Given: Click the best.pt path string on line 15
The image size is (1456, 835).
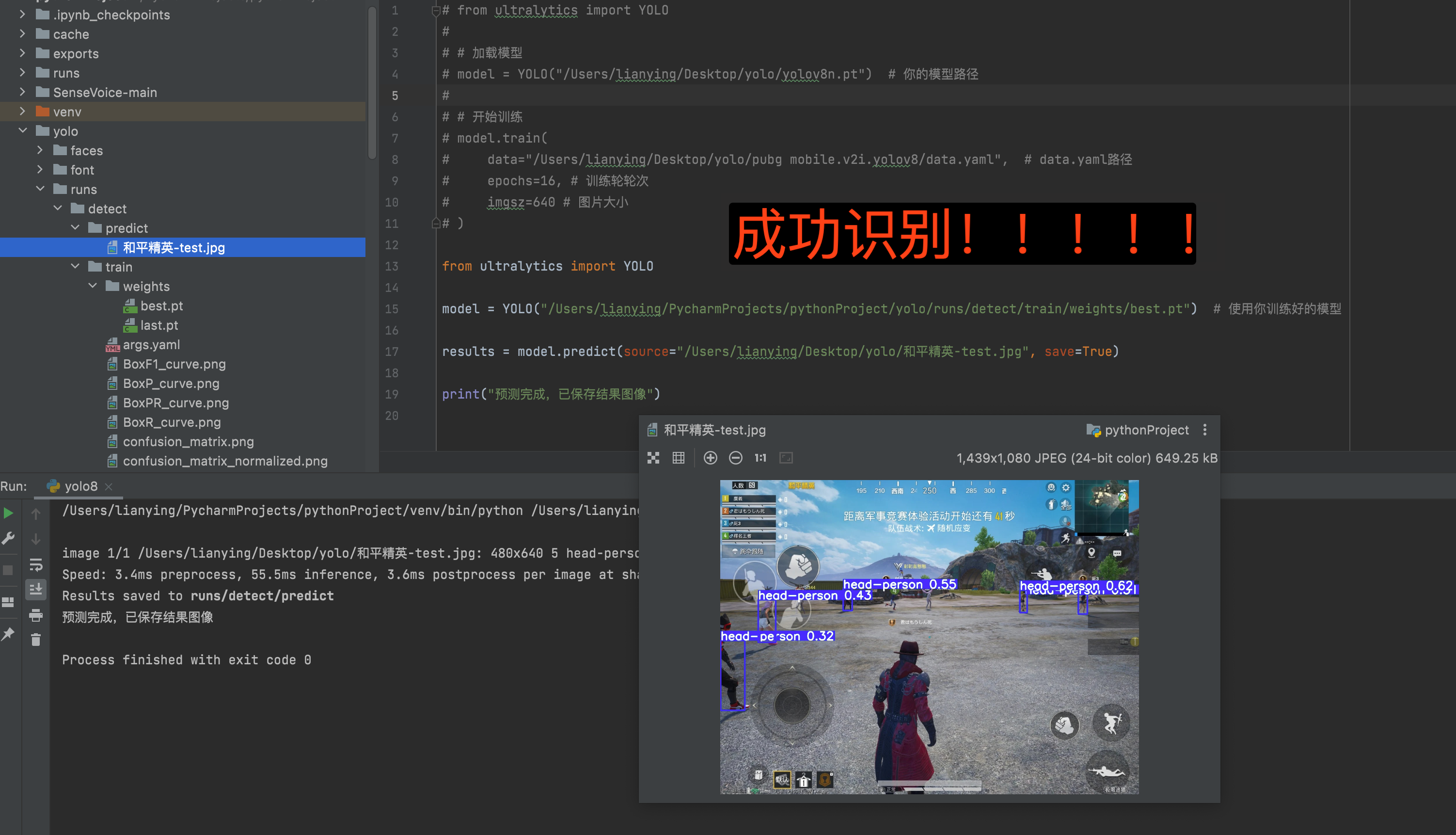Looking at the screenshot, I should (866, 308).
